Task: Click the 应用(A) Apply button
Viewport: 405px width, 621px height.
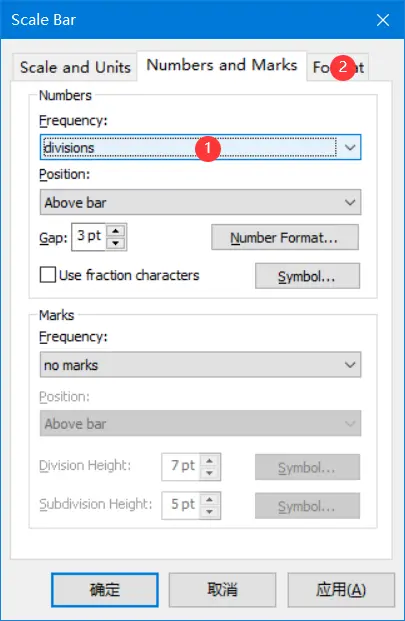Action: pyautogui.click(x=341, y=590)
